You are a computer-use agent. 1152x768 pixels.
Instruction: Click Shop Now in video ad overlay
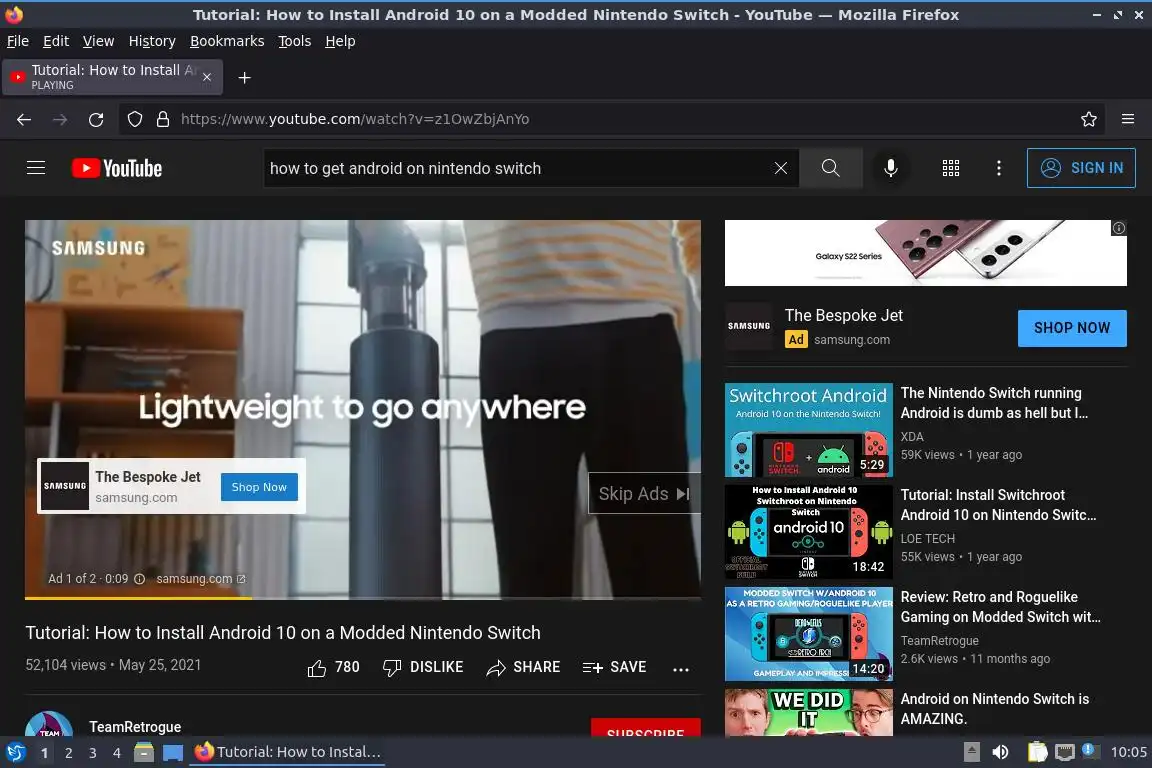point(259,487)
